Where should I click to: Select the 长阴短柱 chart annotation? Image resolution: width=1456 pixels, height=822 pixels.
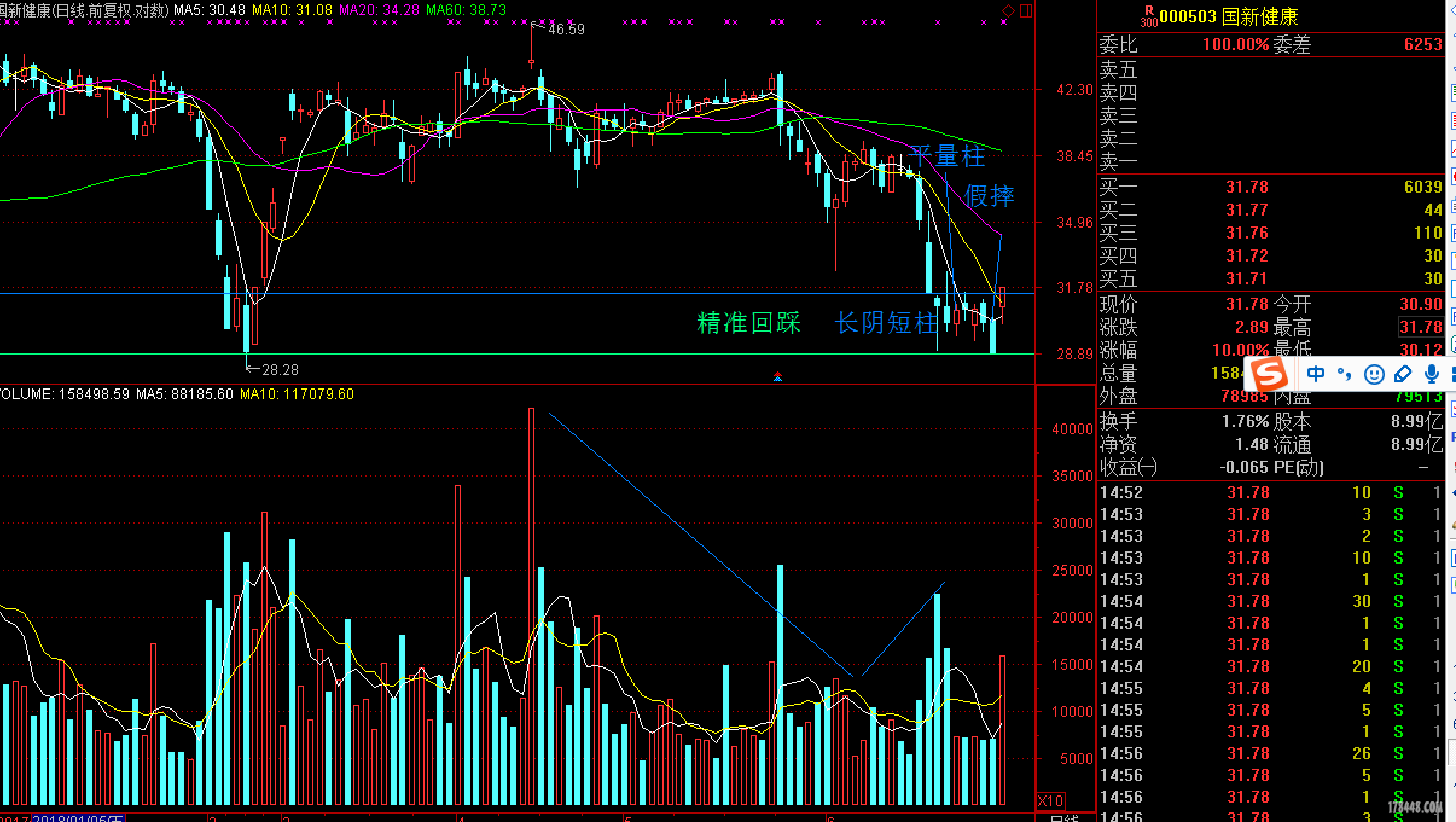(887, 323)
